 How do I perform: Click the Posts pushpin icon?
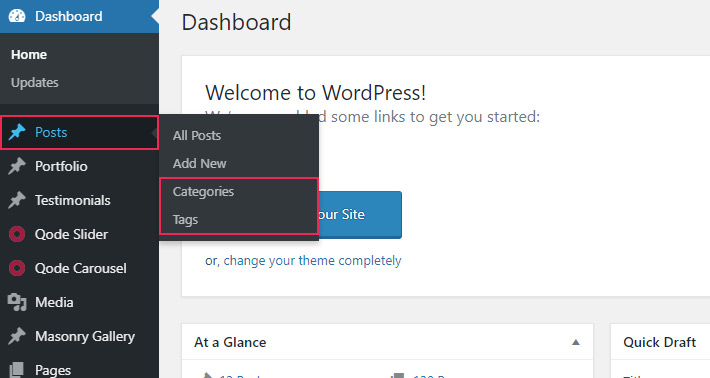pos(17,132)
